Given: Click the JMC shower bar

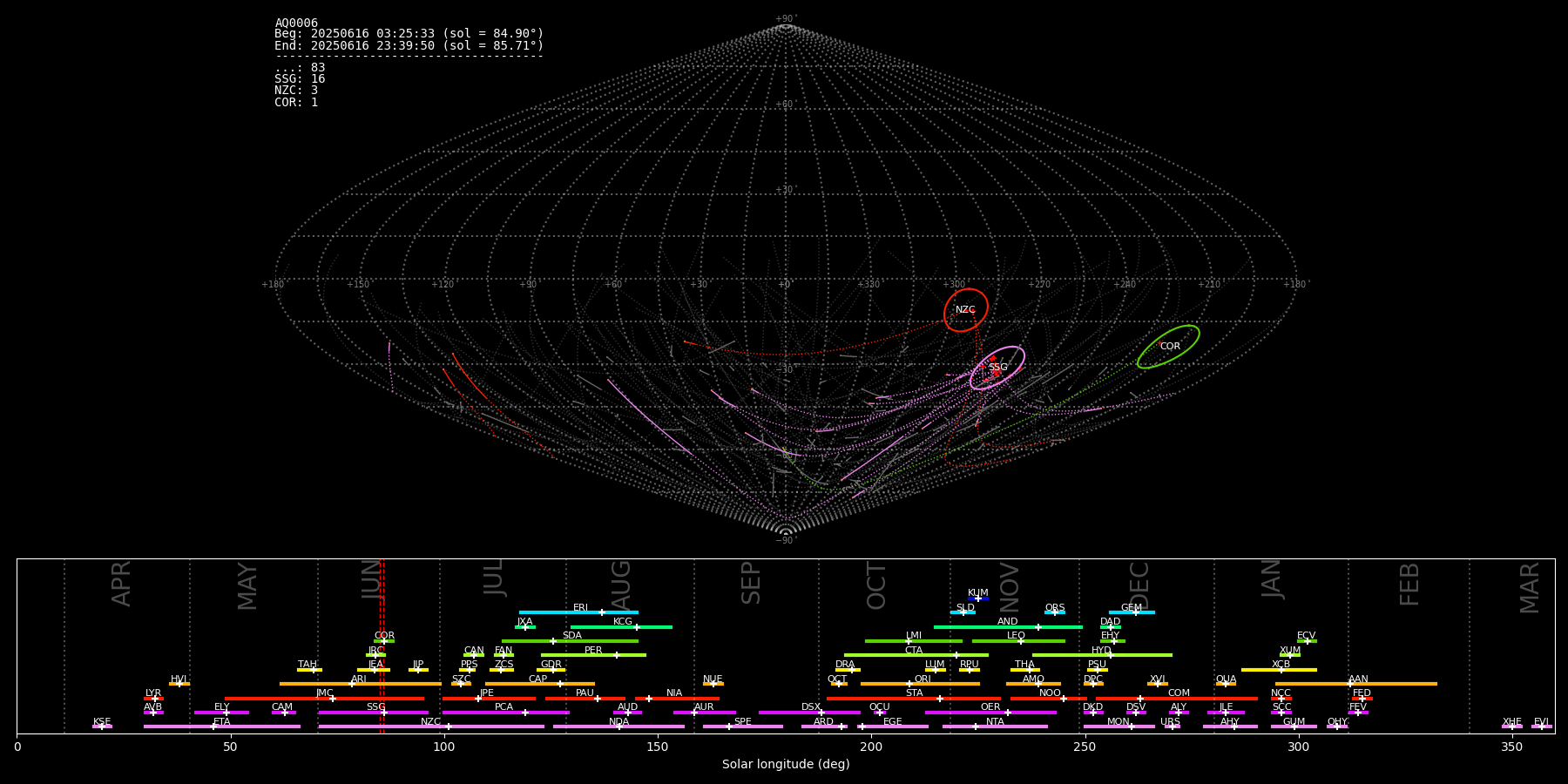Looking at the screenshot, I should (325, 699).
